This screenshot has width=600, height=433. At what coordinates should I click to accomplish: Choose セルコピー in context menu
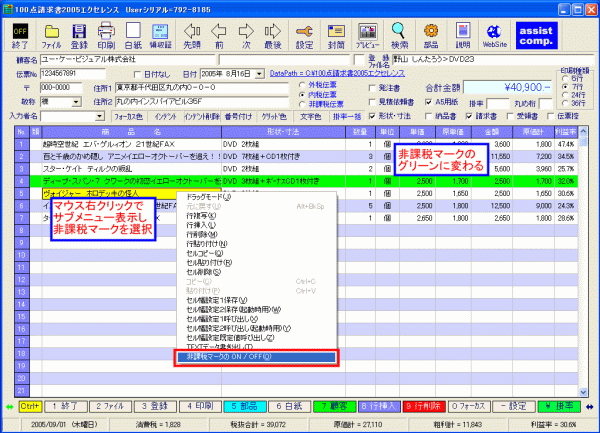click(256, 253)
